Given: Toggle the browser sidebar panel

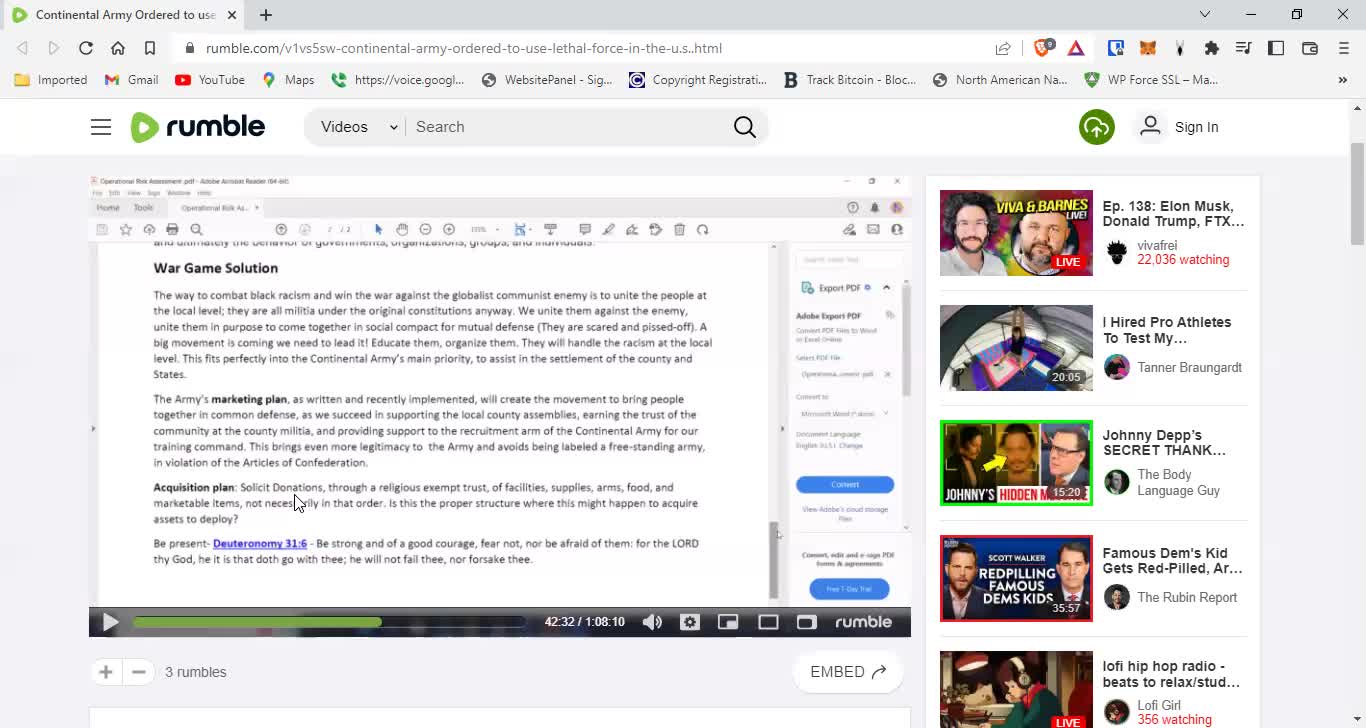Looking at the screenshot, I should click(x=1276, y=48).
